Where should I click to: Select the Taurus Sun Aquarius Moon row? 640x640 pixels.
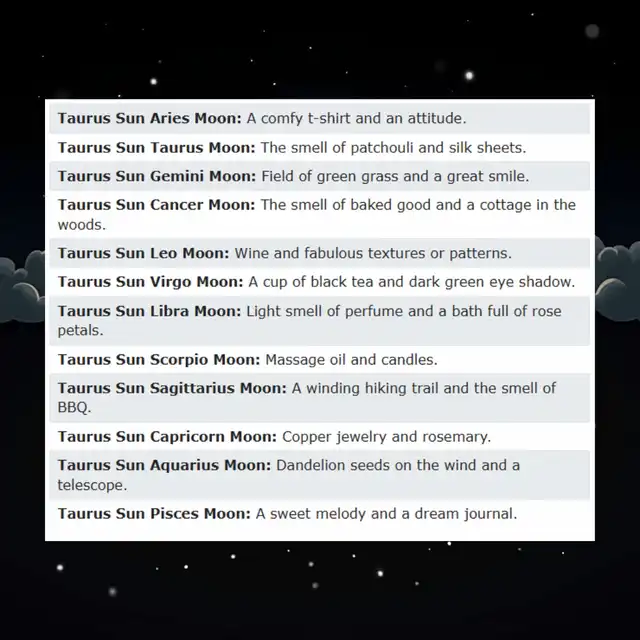[x=320, y=475]
